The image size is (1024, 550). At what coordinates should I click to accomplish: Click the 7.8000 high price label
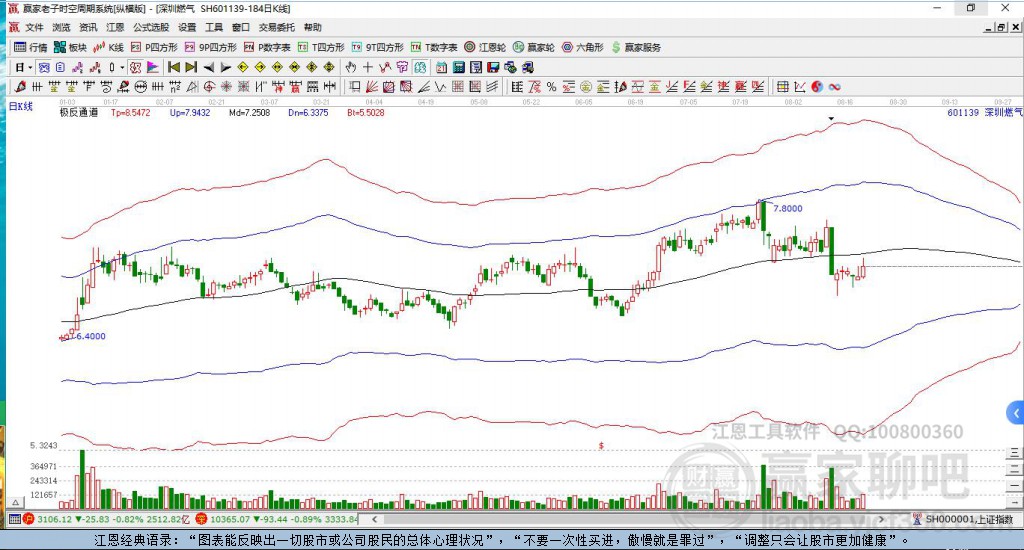pyautogui.click(x=788, y=208)
